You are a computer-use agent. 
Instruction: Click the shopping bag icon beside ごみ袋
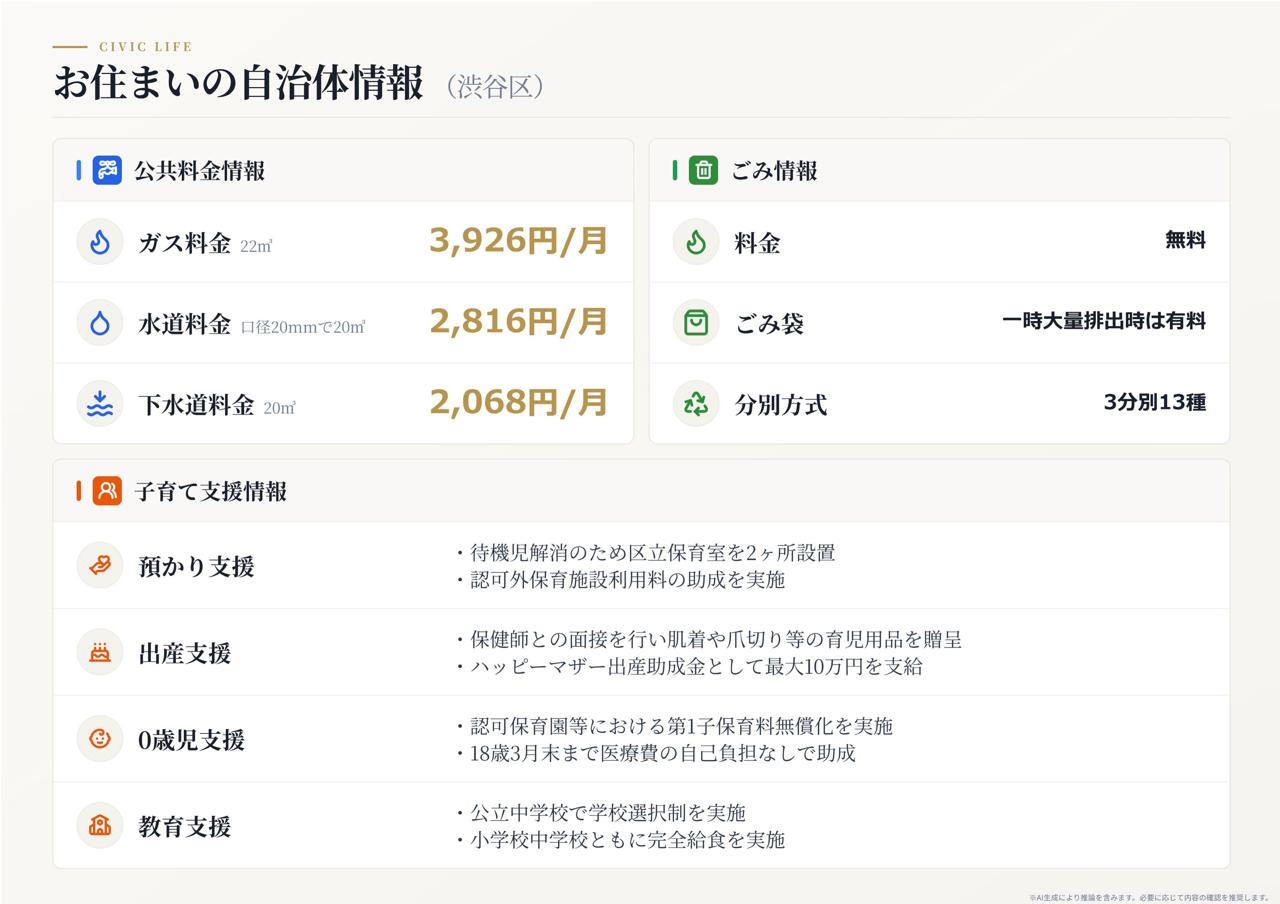click(x=696, y=323)
